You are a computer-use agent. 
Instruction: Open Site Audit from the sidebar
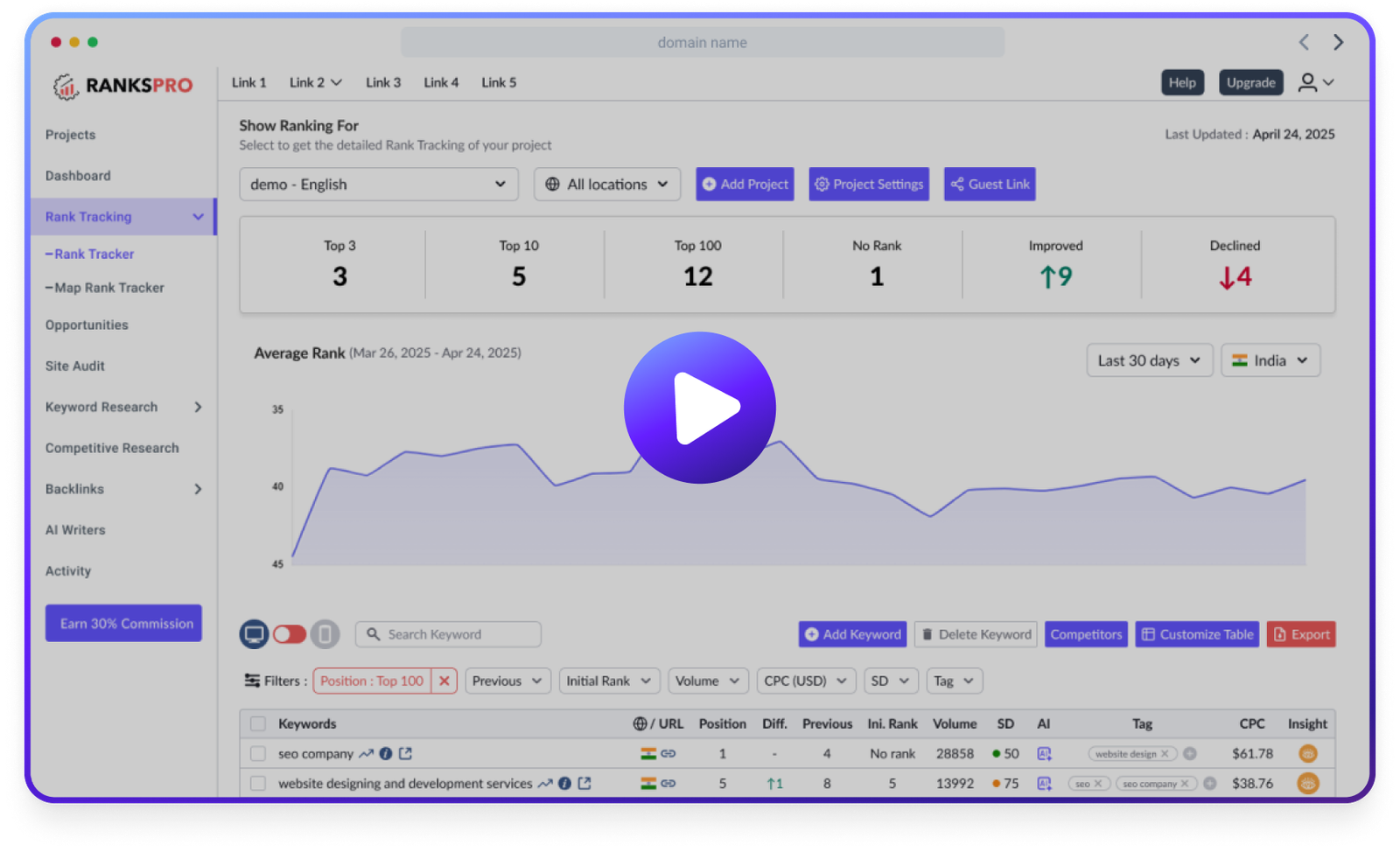[x=75, y=366]
